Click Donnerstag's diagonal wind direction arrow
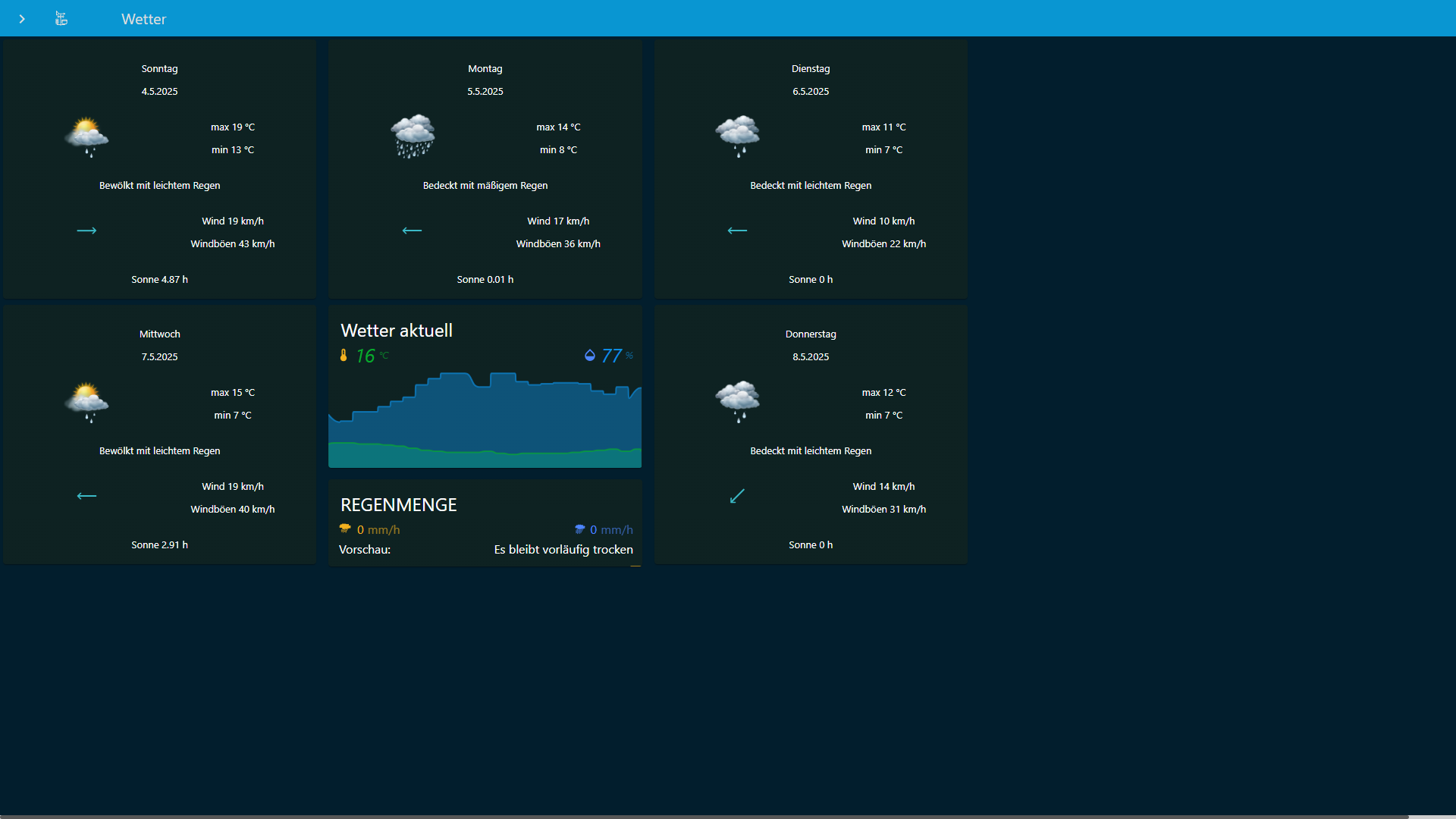The height and width of the screenshot is (819, 1456). [737, 496]
